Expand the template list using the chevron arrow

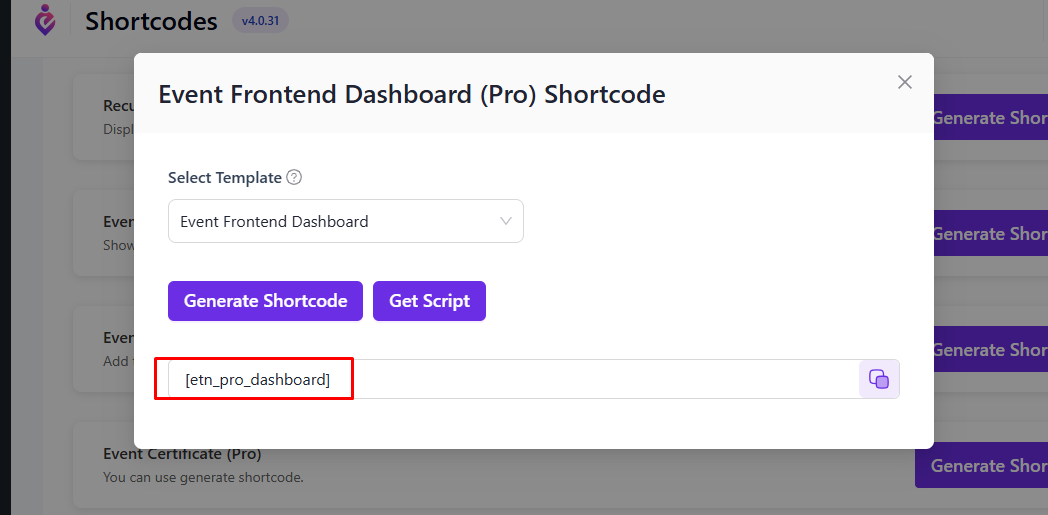coord(506,221)
